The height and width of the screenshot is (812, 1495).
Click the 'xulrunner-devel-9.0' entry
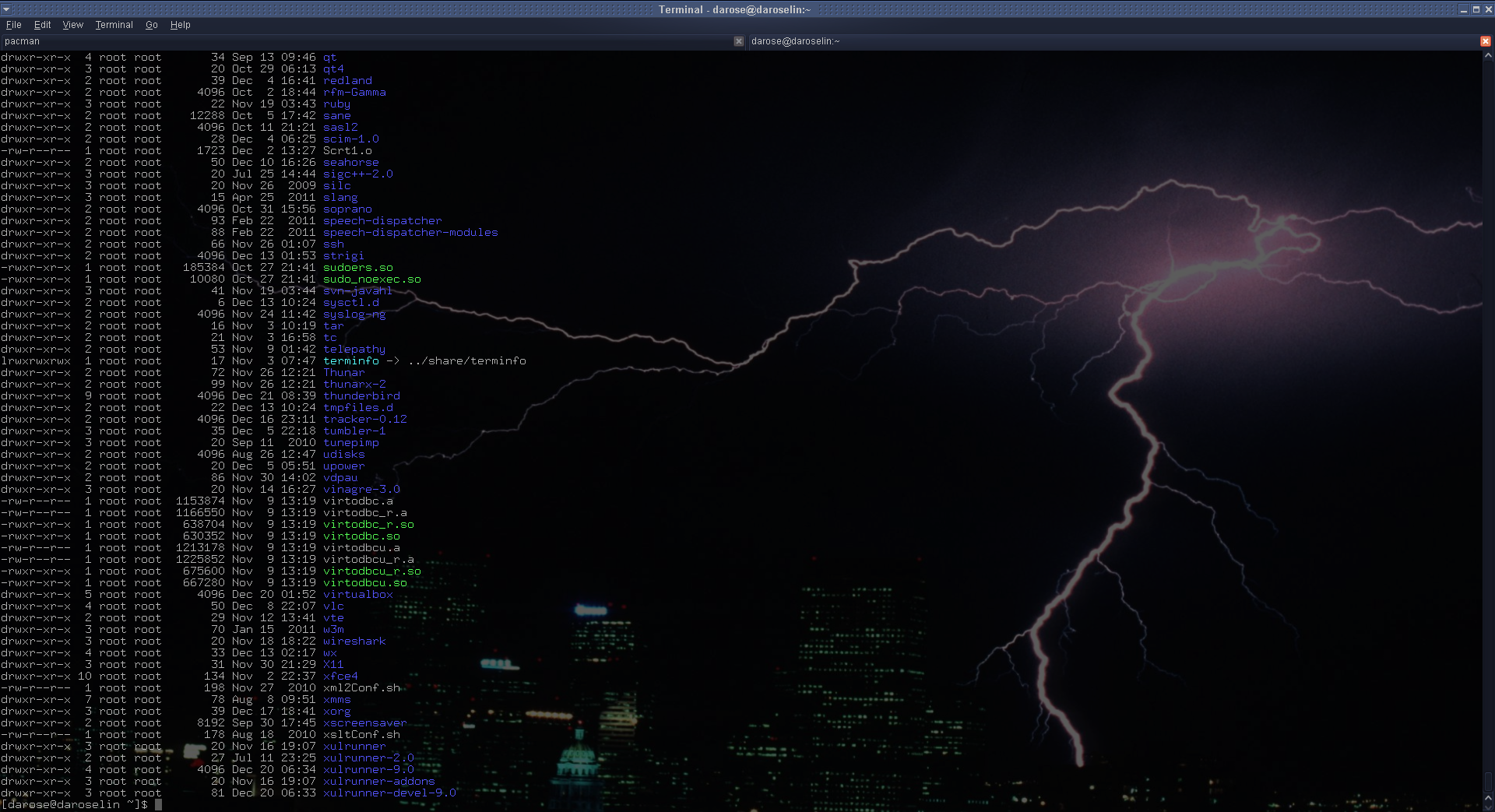(389, 793)
